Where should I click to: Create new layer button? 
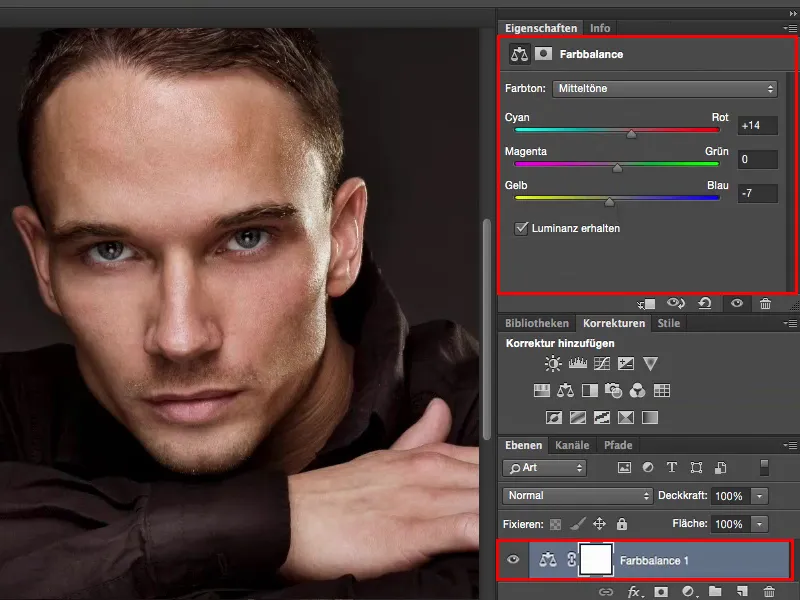(x=742, y=591)
